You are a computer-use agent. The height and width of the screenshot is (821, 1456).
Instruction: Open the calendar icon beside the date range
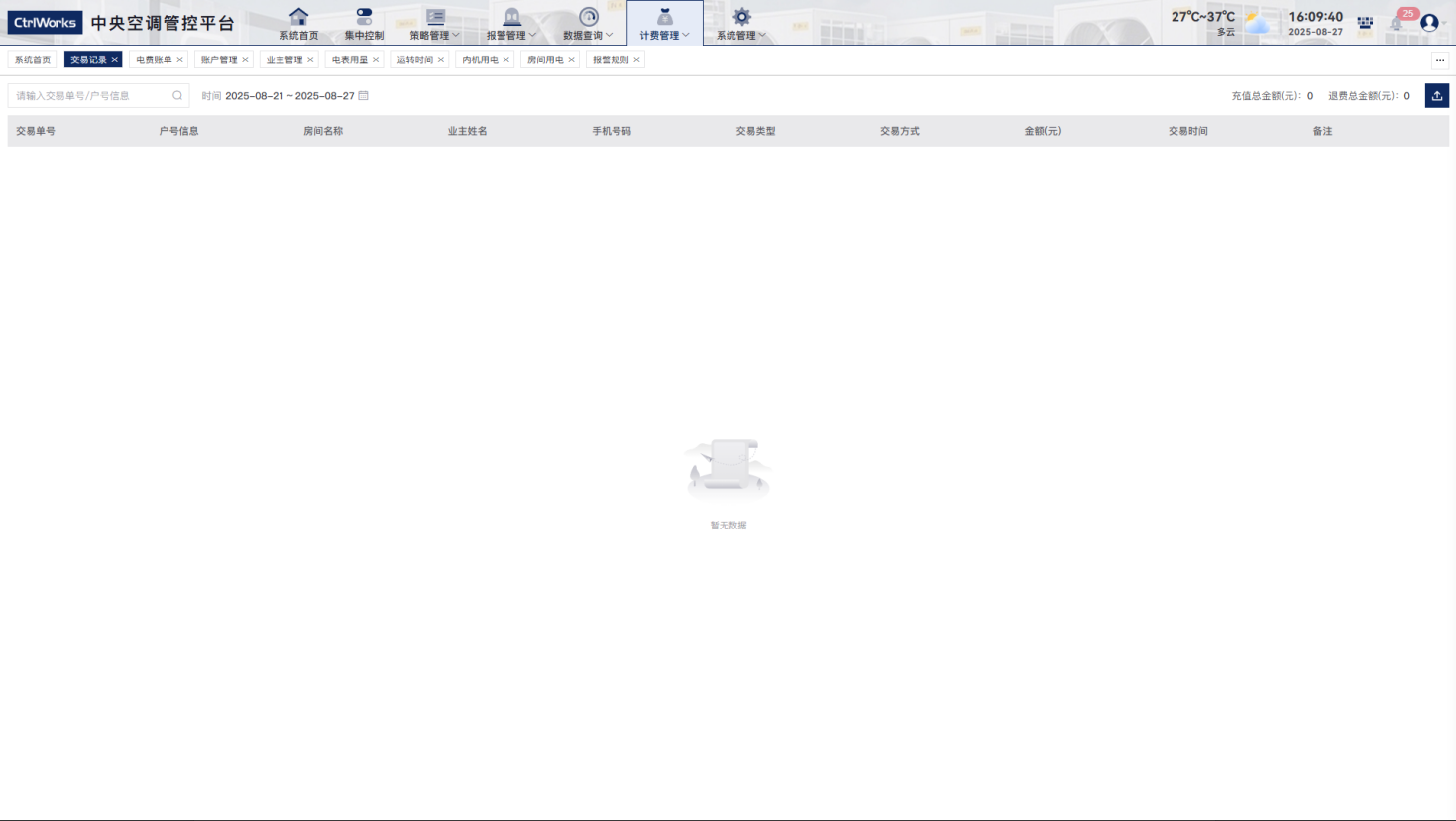[364, 96]
